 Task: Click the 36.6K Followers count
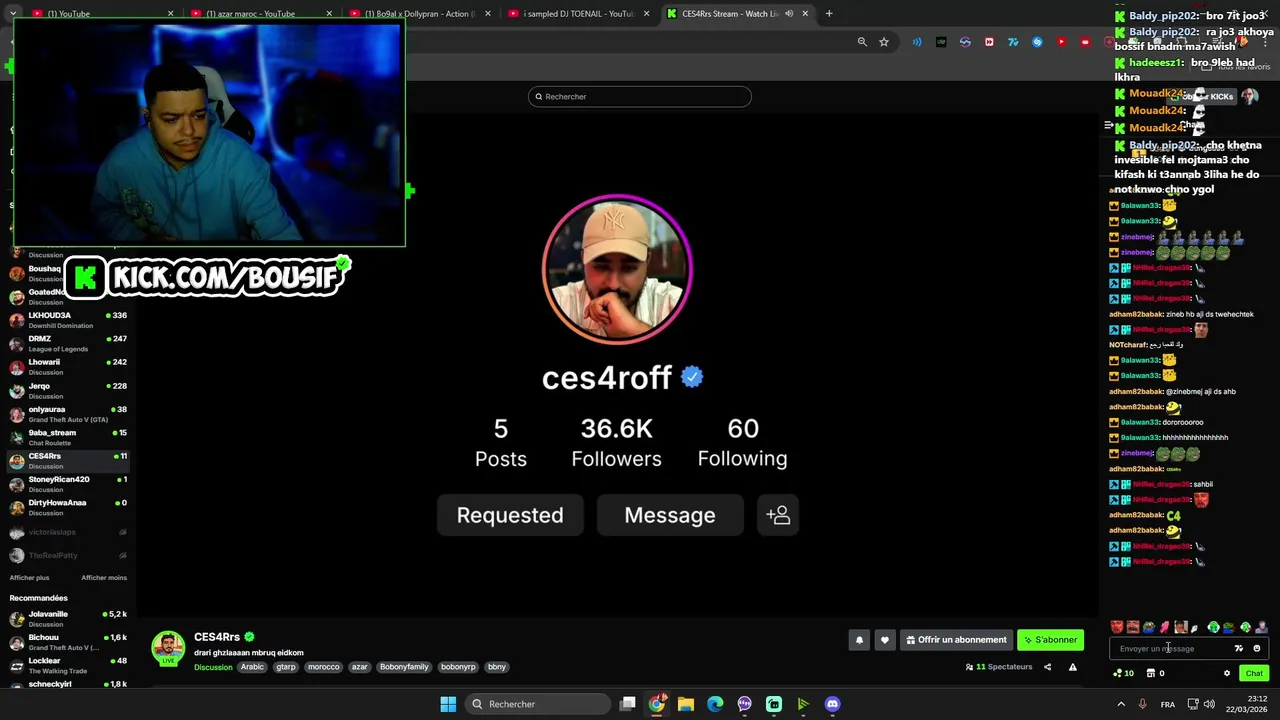616,442
